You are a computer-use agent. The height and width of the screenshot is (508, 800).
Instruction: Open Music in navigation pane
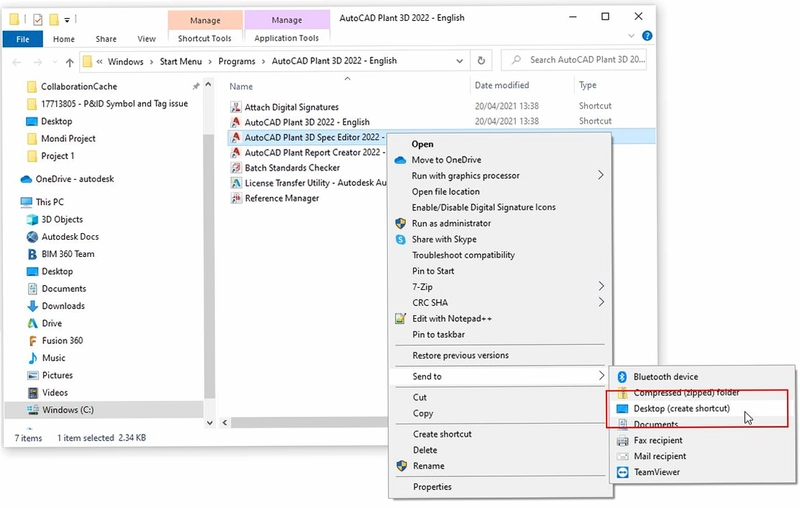click(x=54, y=358)
